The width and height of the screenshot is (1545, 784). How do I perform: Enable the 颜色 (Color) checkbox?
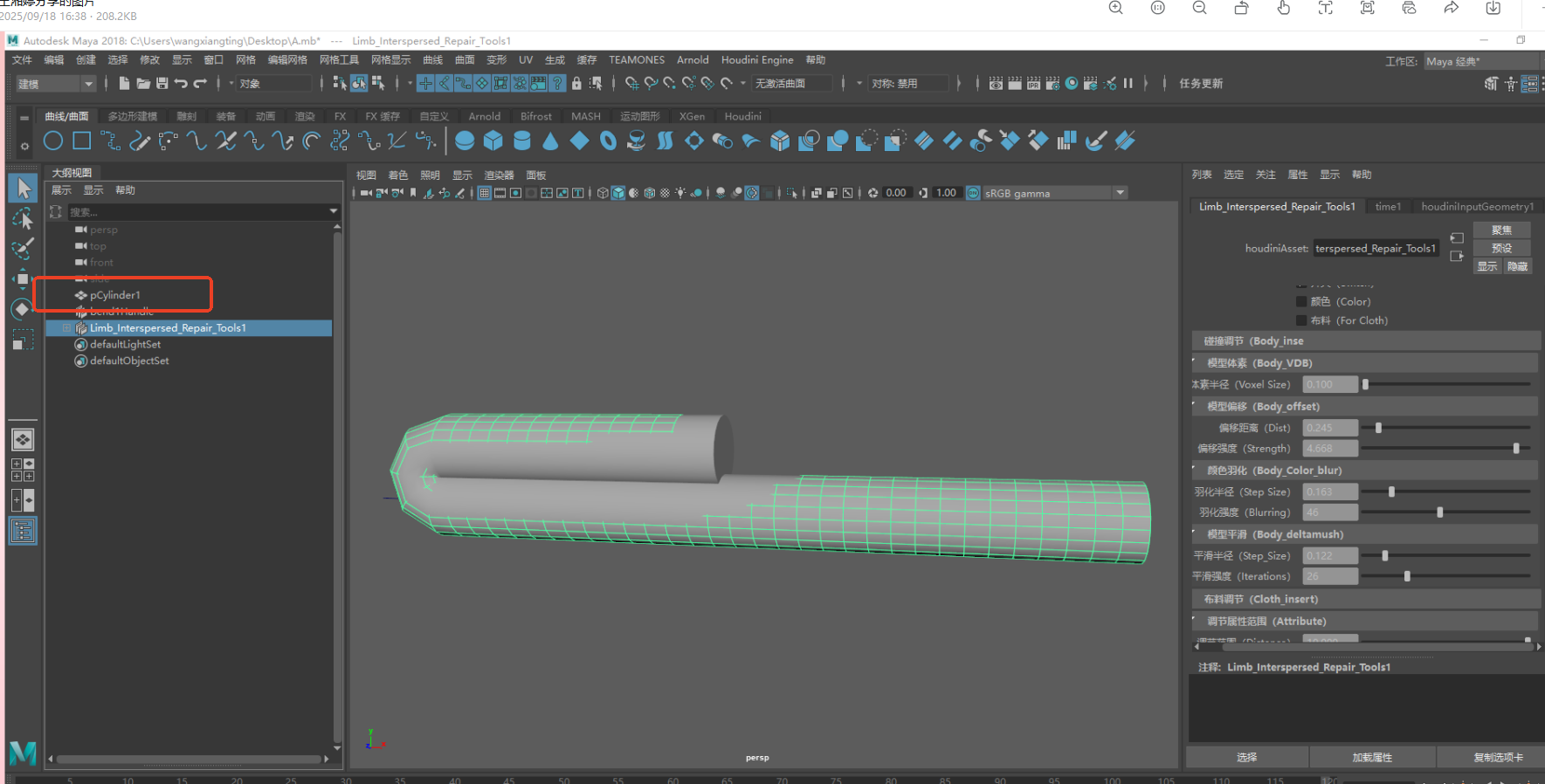point(1301,302)
